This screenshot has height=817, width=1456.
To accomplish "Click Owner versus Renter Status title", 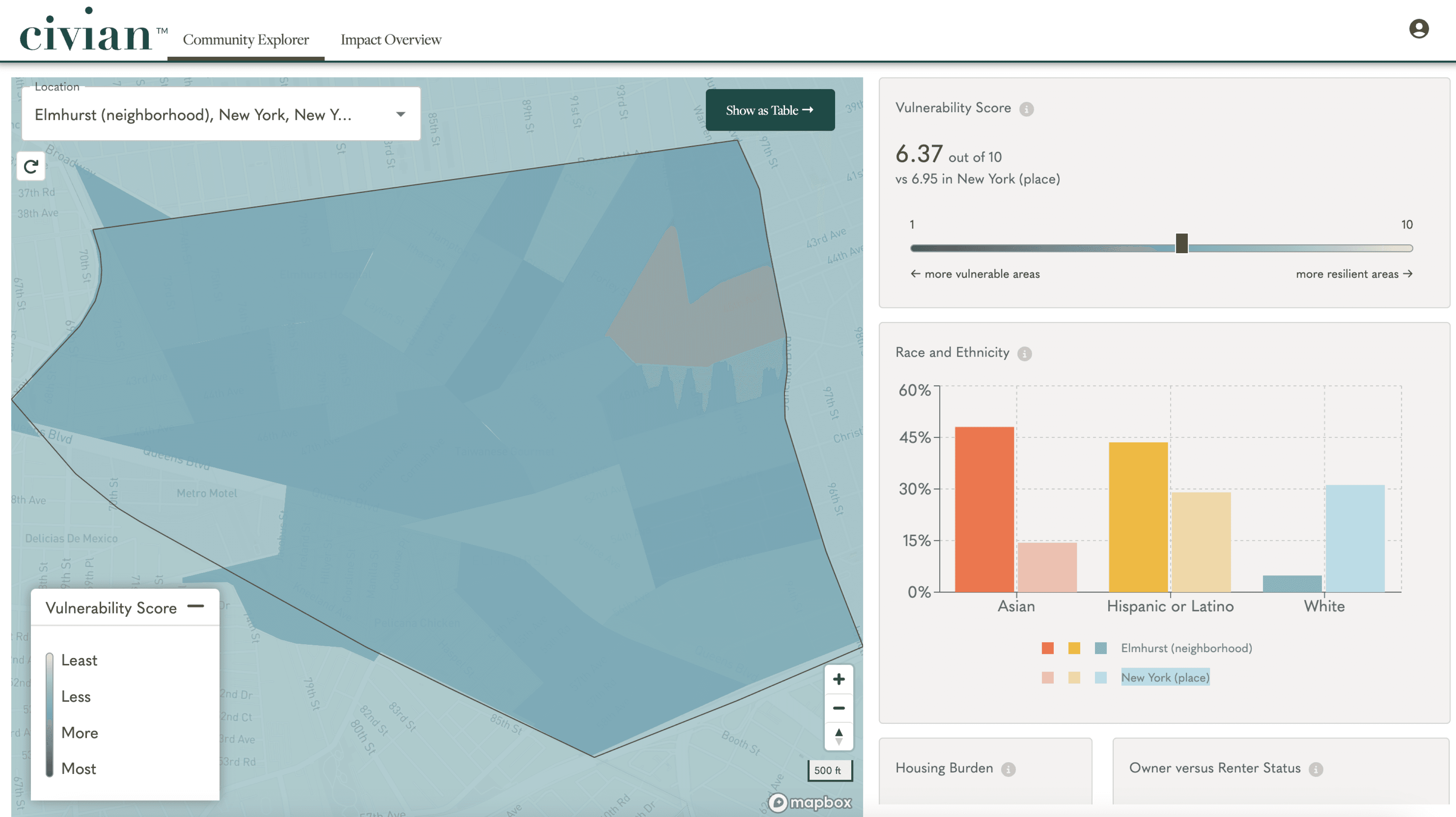I will point(1215,768).
